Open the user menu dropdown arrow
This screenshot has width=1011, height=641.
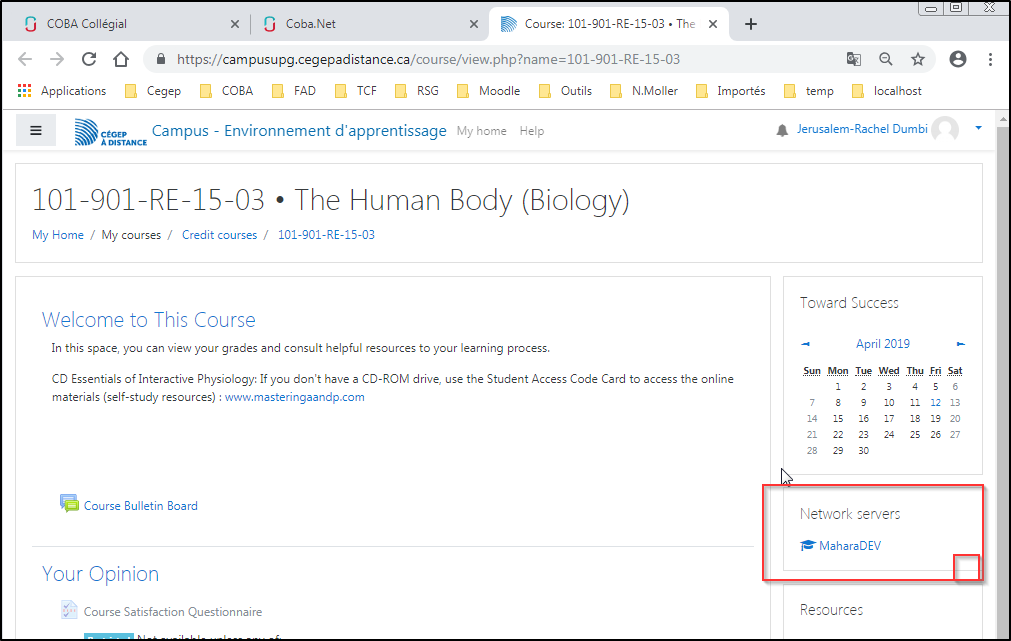tap(978, 129)
